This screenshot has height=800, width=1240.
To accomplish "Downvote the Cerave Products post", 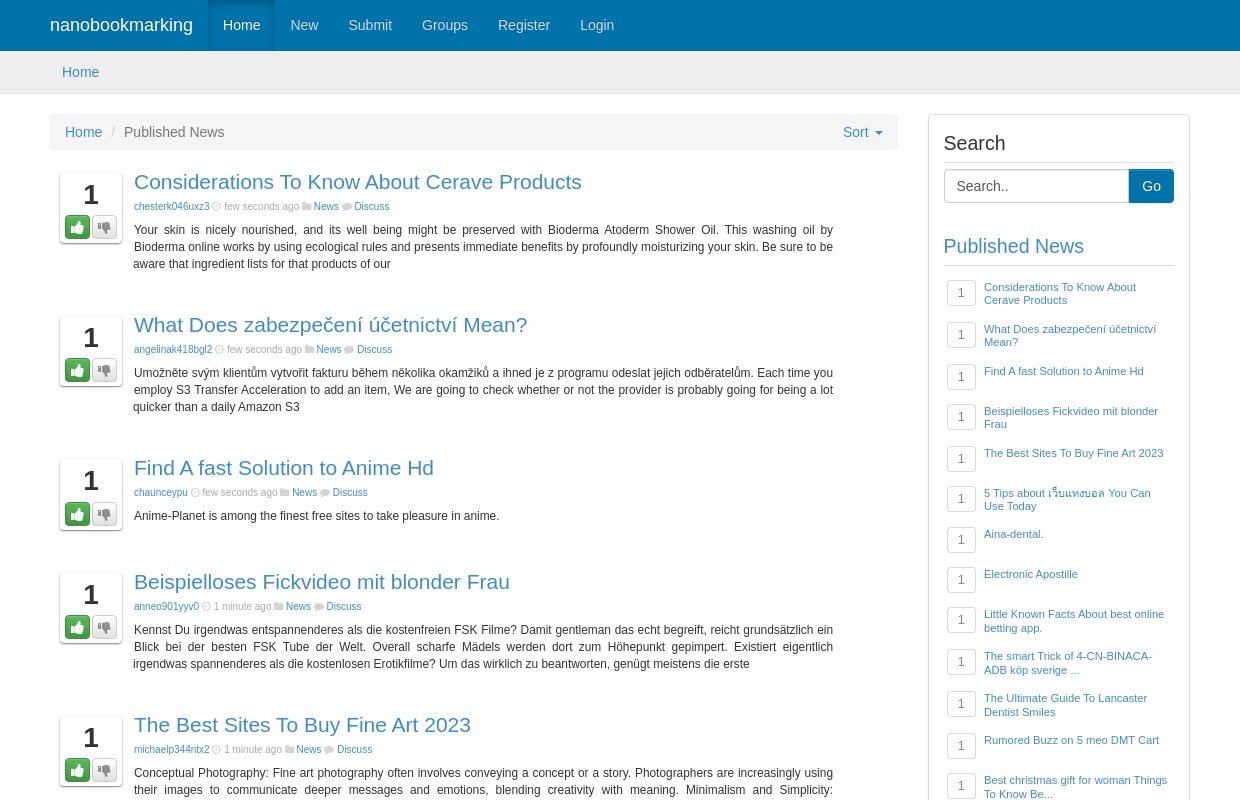I will coord(104,227).
